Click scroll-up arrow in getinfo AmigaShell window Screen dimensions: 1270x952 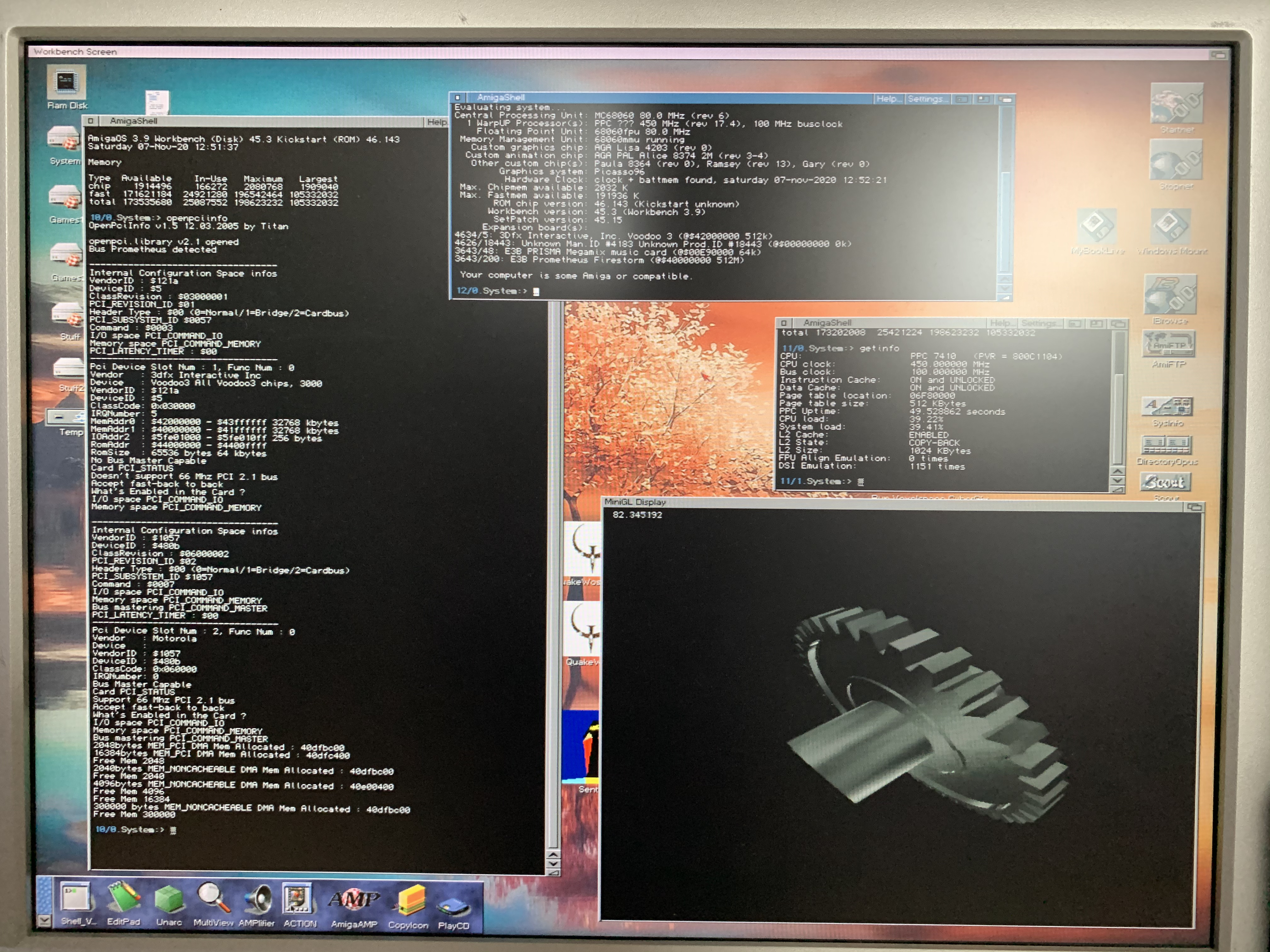[x=1117, y=471]
